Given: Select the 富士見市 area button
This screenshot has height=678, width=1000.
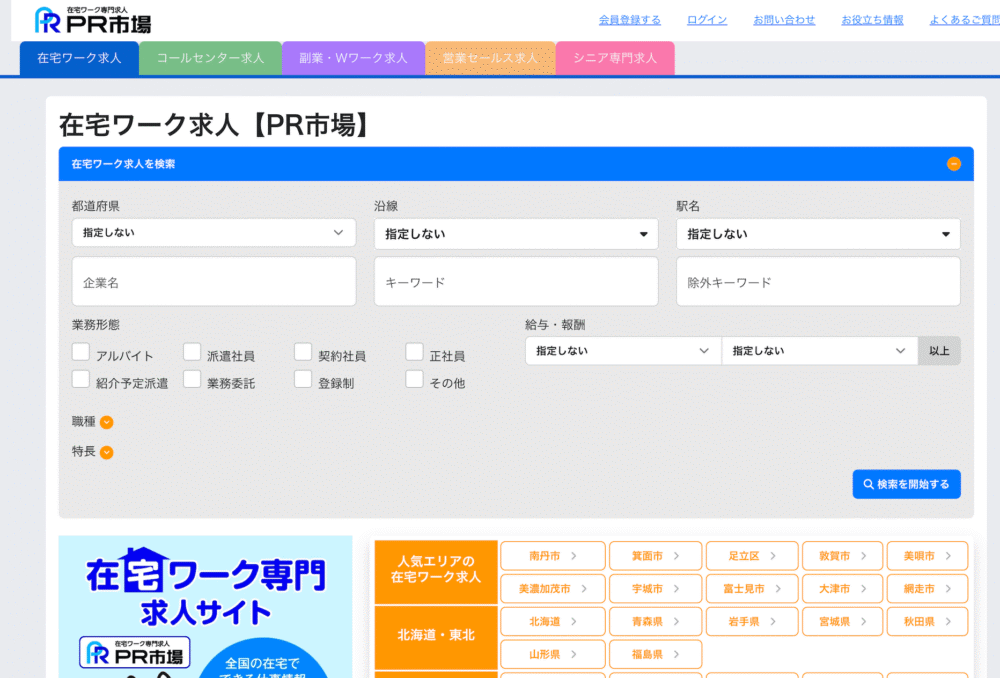Looking at the screenshot, I should (752, 589).
